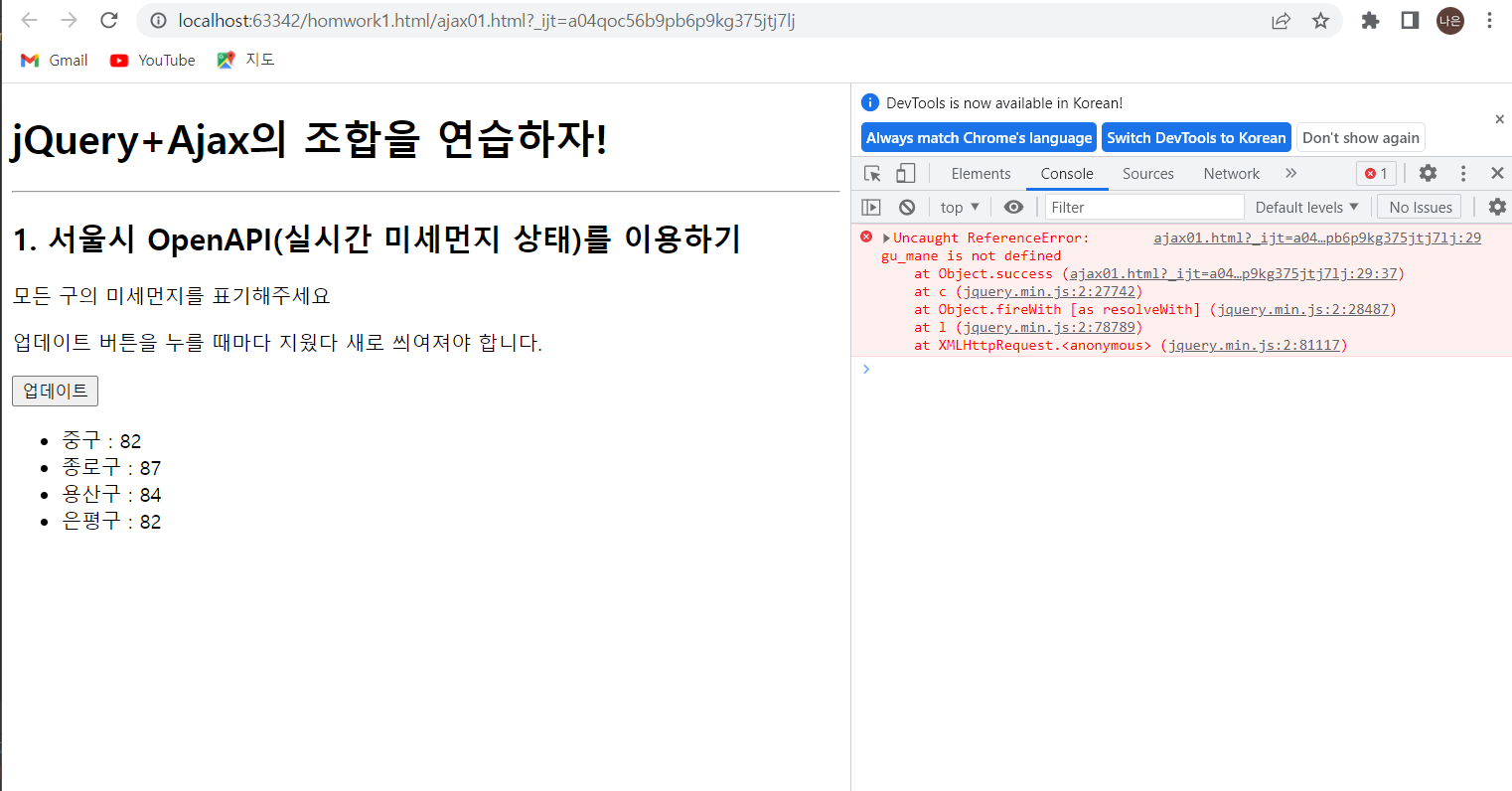Image resolution: width=1512 pixels, height=791 pixels.
Task: Open the top JavaScript context dropdown
Action: pyautogui.click(x=960, y=207)
